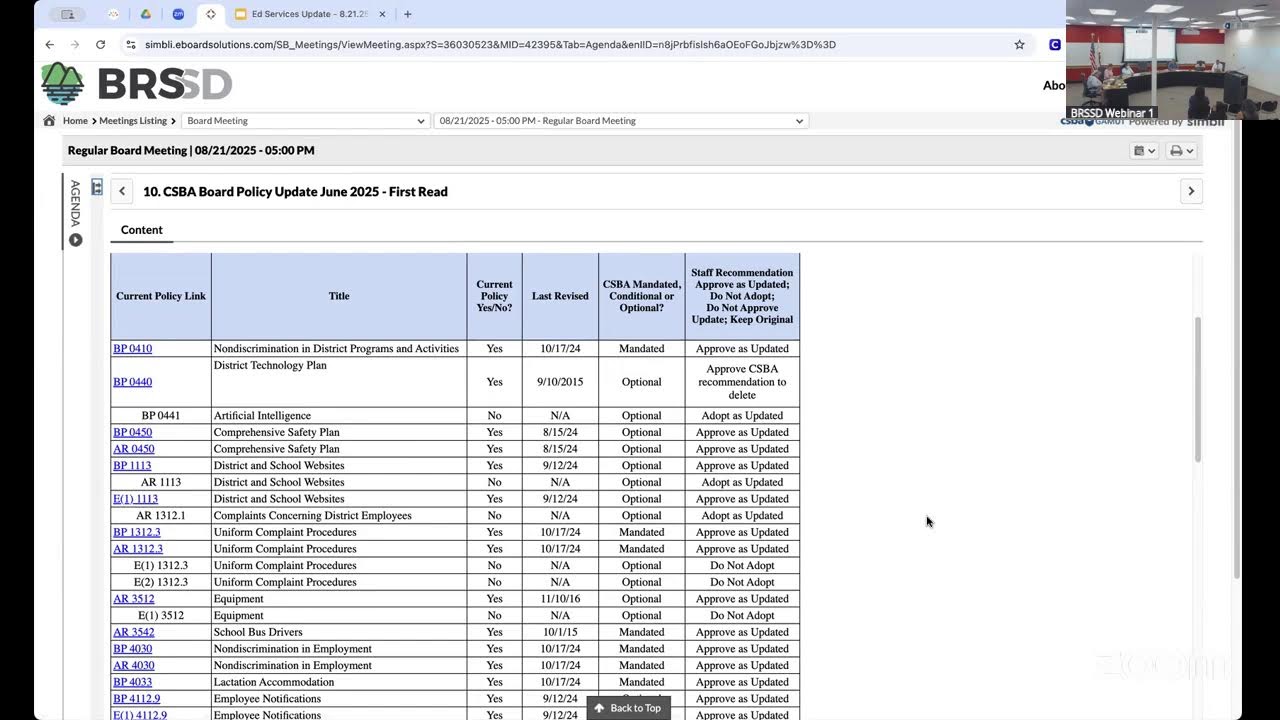Open the BP 0410 policy link
This screenshot has width=1280, height=720.
point(132,349)
